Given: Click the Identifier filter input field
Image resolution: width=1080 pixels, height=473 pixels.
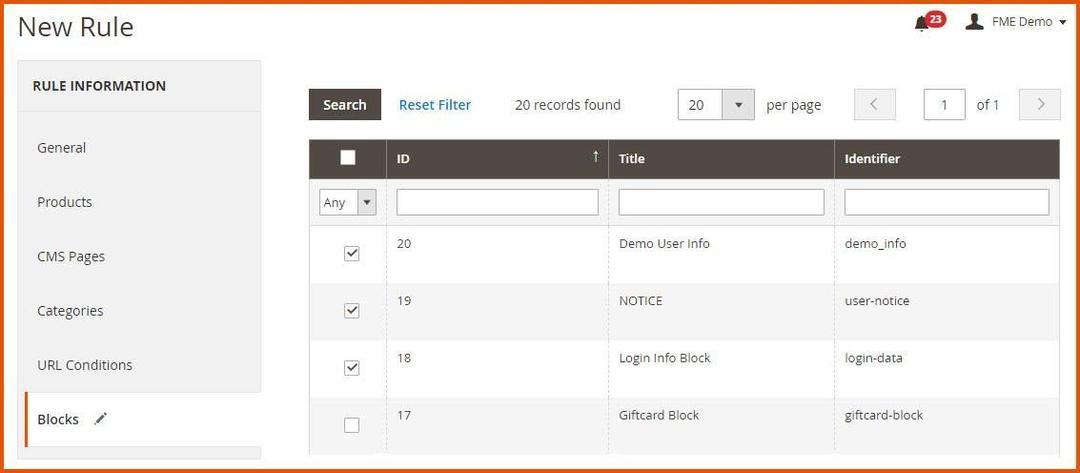Looking at the screenshot, I should coord(946,202).
